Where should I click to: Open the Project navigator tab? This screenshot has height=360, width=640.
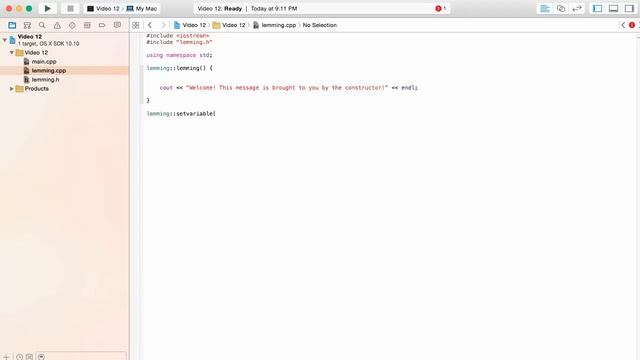pos(12,25)
